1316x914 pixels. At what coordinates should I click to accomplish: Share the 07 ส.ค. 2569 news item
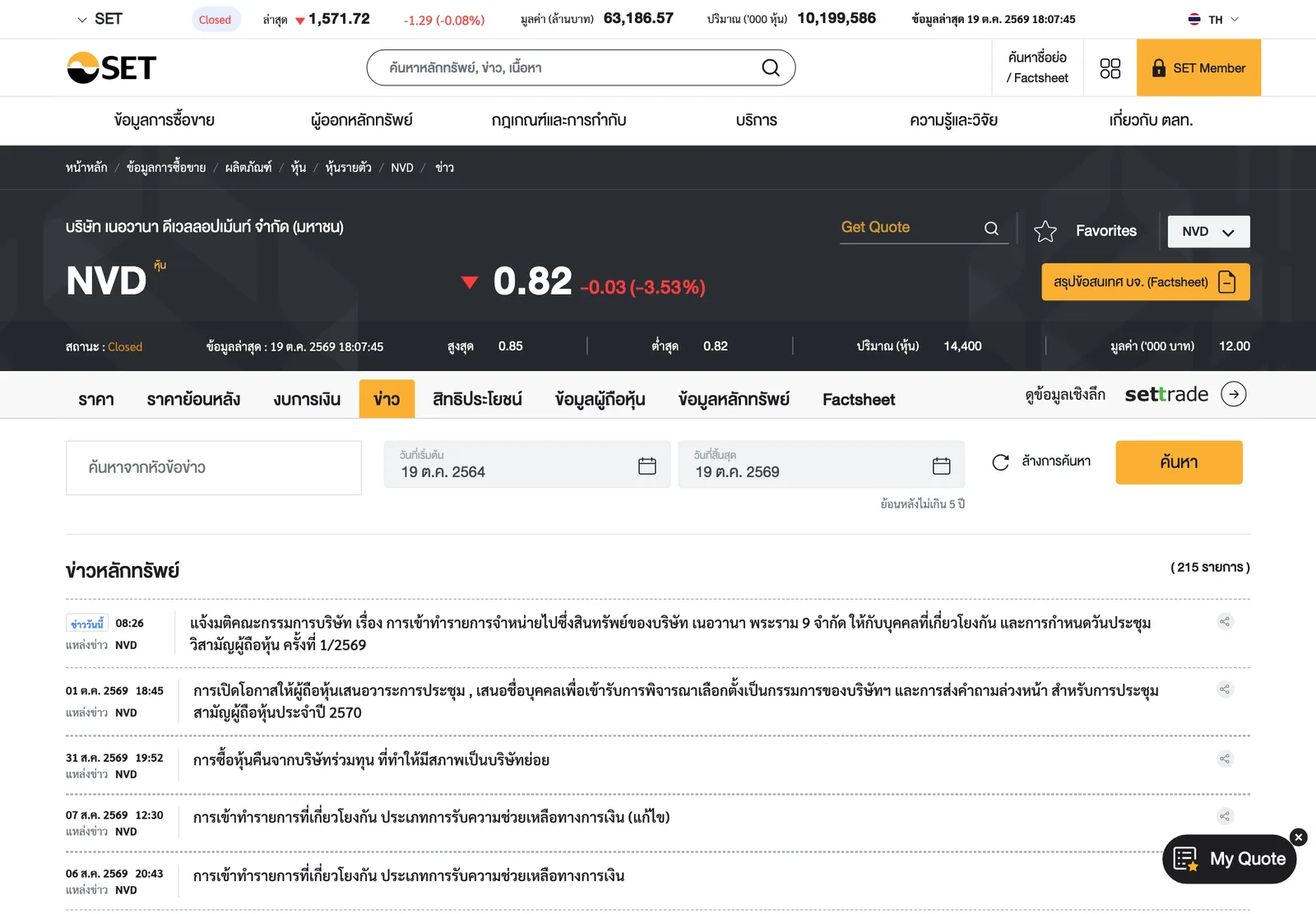point(1225,816)
